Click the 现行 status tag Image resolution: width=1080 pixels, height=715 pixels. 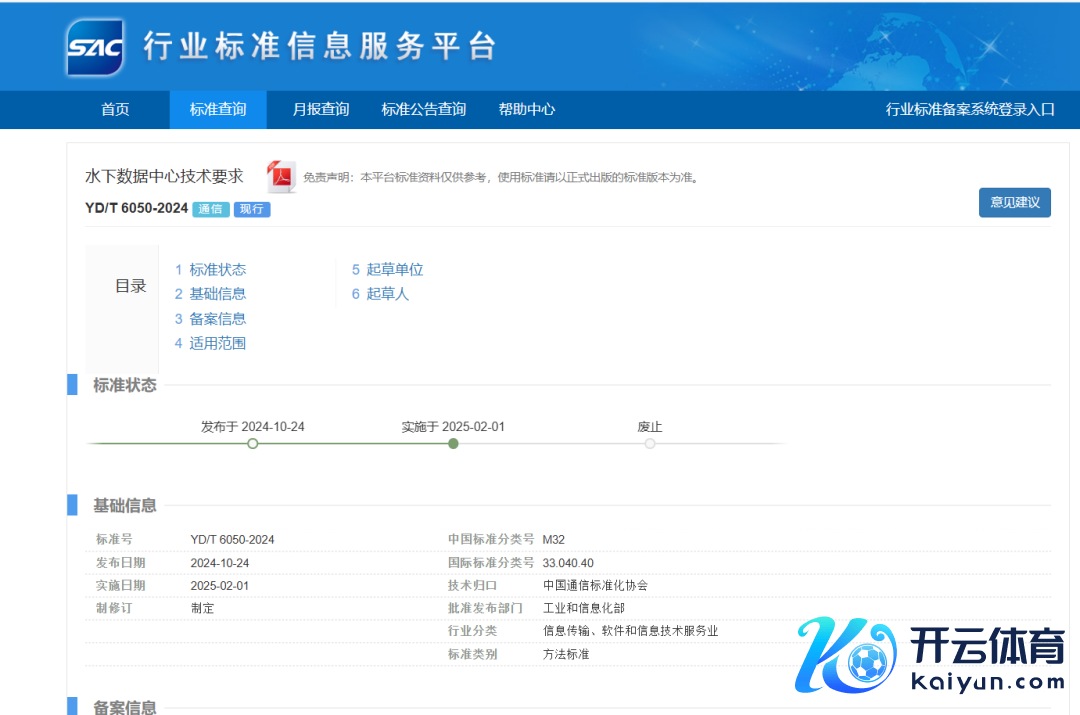point(252,209)
